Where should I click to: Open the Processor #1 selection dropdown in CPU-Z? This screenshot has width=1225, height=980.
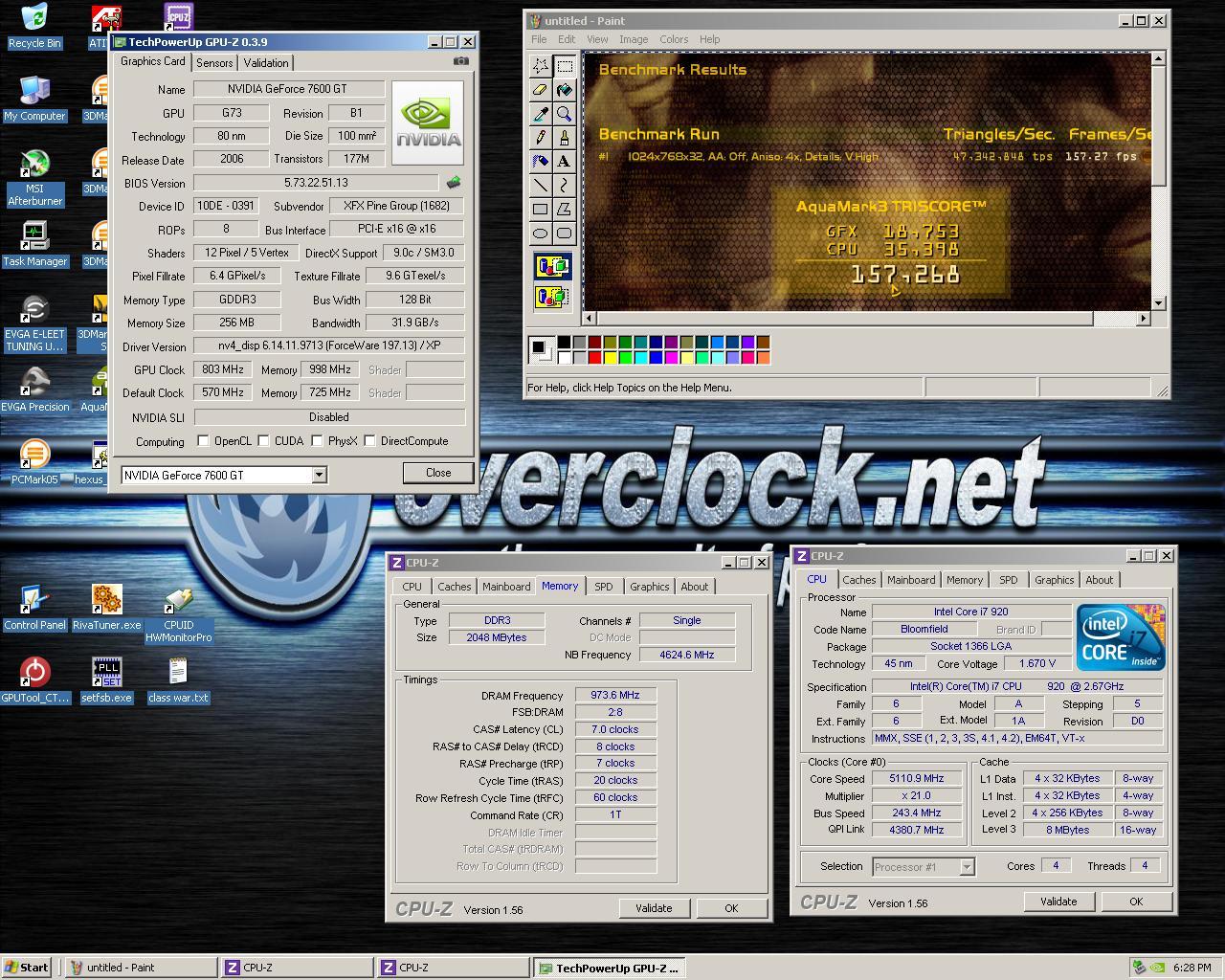point(967,867)
